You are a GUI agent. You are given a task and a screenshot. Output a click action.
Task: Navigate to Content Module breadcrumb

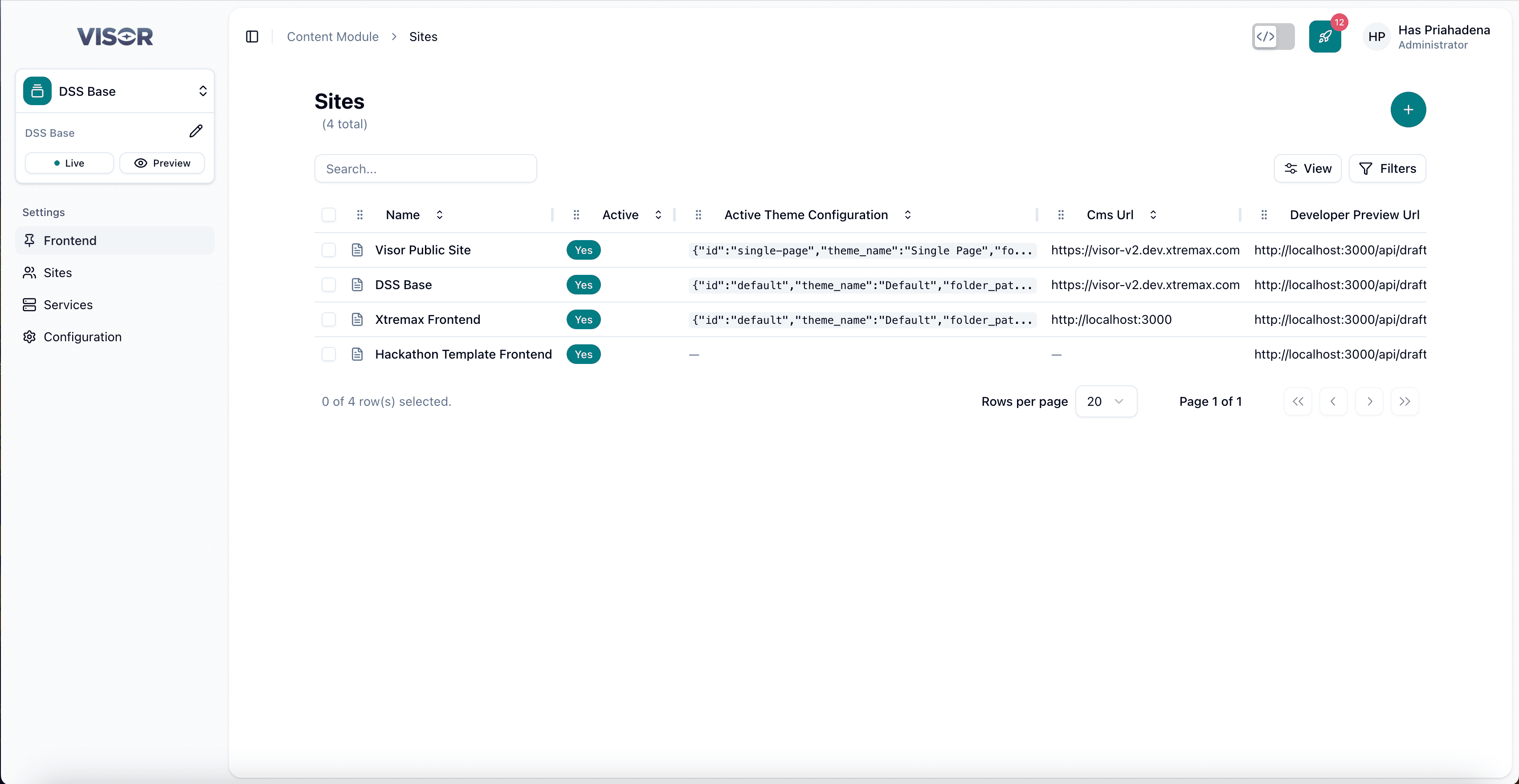pyautogui.click(x=333, y=36)
